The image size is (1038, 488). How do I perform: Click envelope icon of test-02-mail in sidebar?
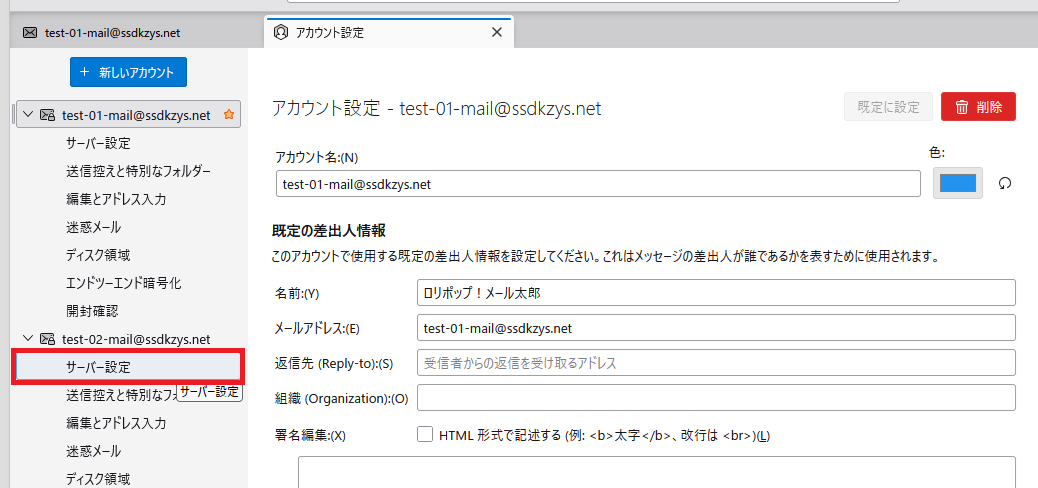(x=47, y=339)
